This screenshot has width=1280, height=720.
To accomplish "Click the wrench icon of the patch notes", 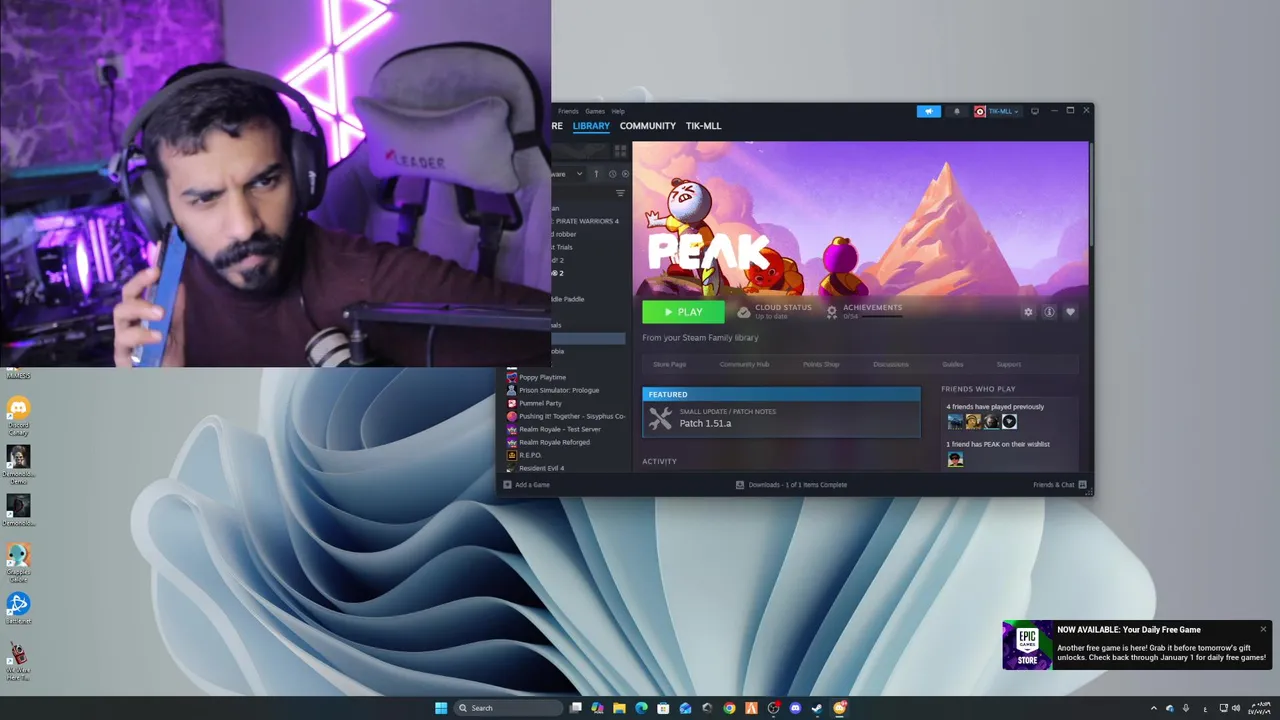I will pyautogui.click(x=660, y=419).
